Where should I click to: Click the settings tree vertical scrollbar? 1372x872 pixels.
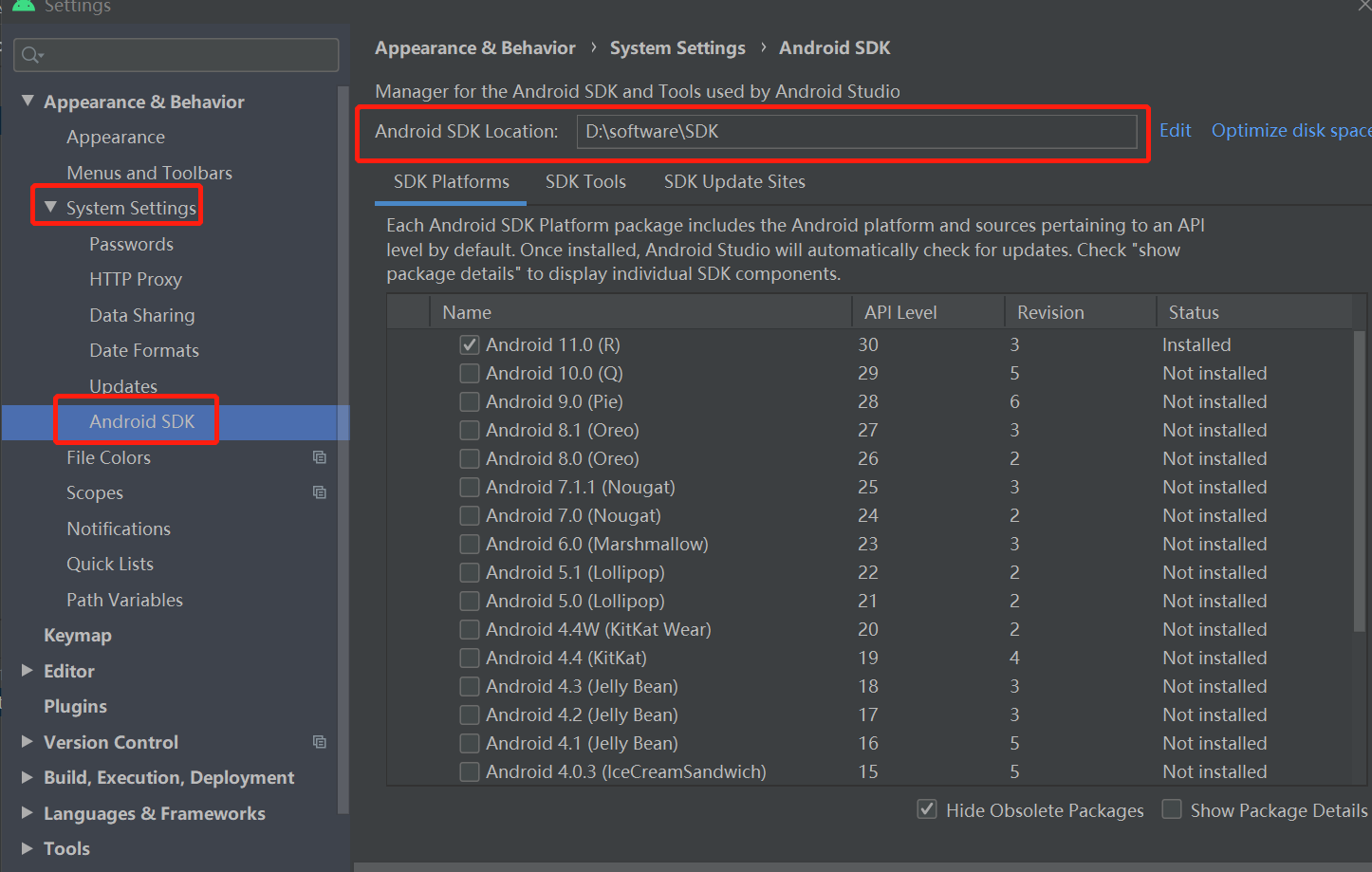pyautogui.click(x=343, y=451)
